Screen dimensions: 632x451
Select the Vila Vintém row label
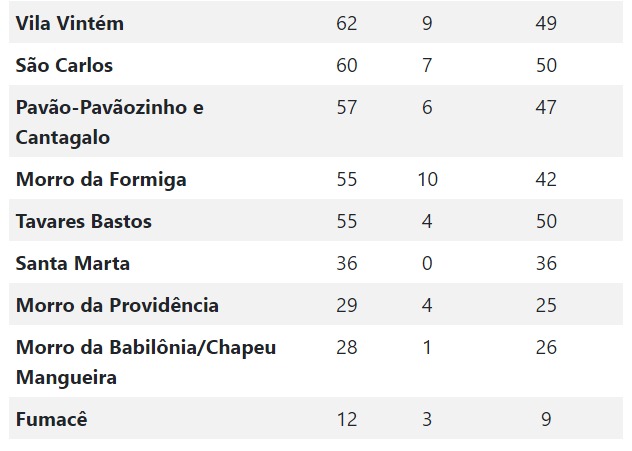tap(70, 23)
